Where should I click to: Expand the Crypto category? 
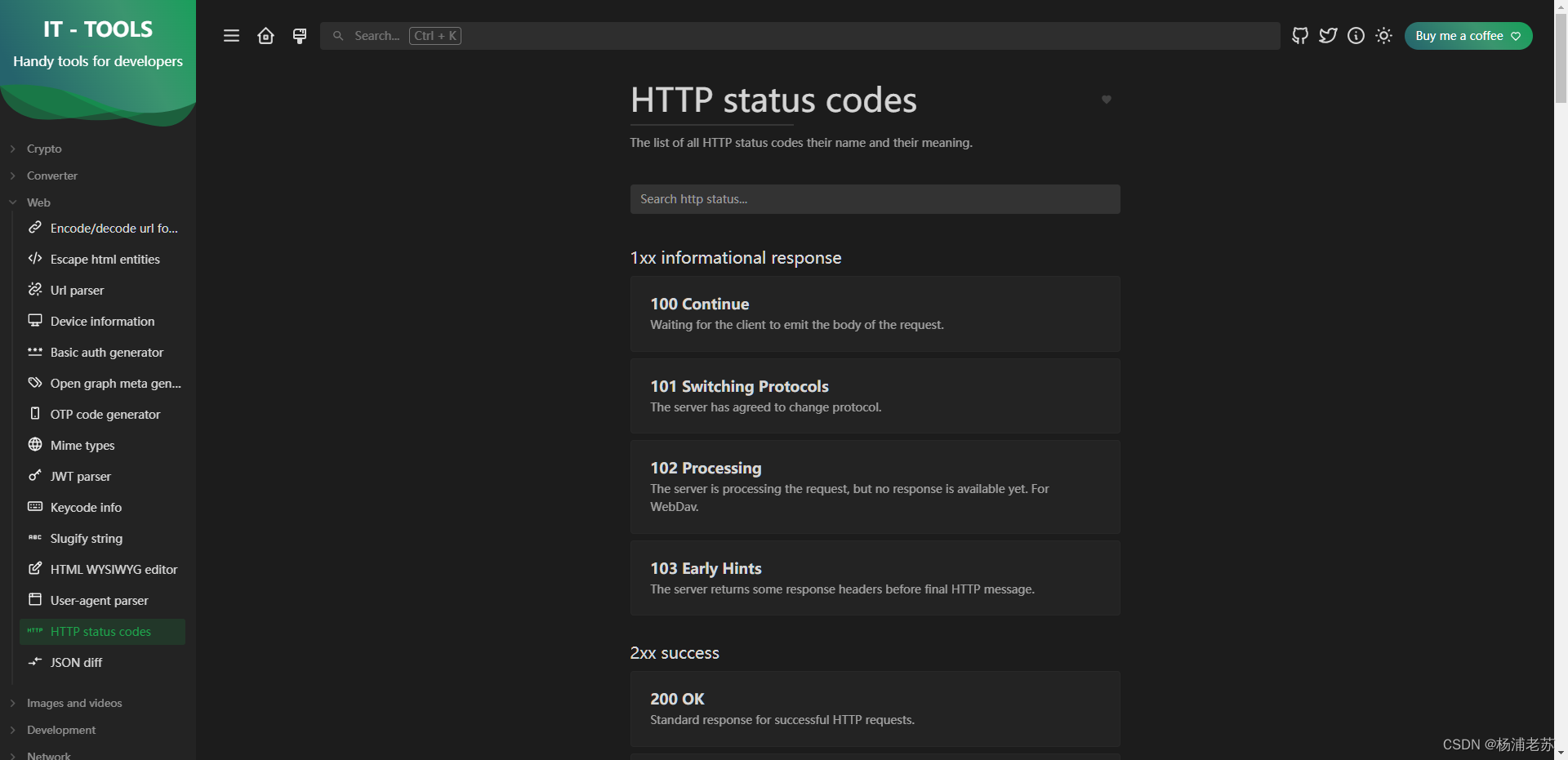point(44,149)
